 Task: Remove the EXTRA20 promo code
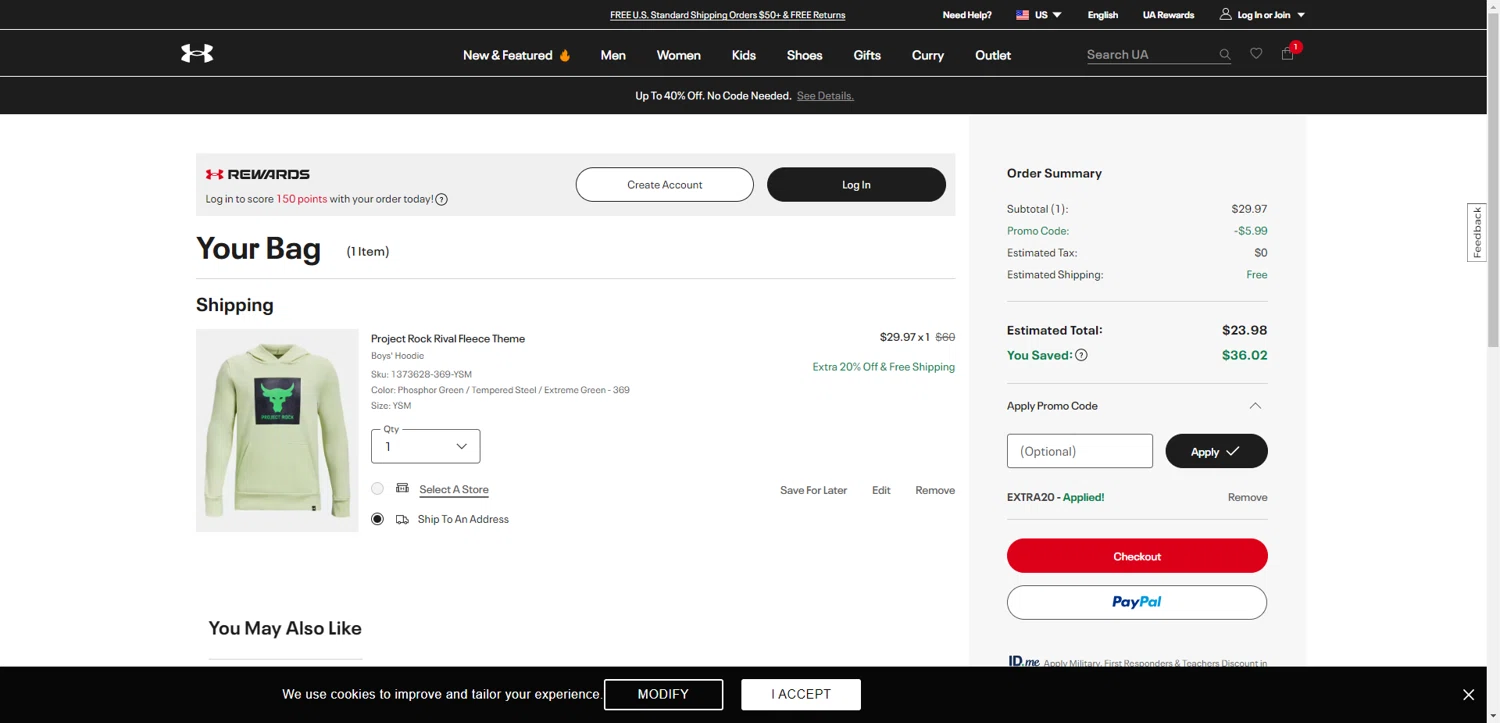tap(1247, 497)
